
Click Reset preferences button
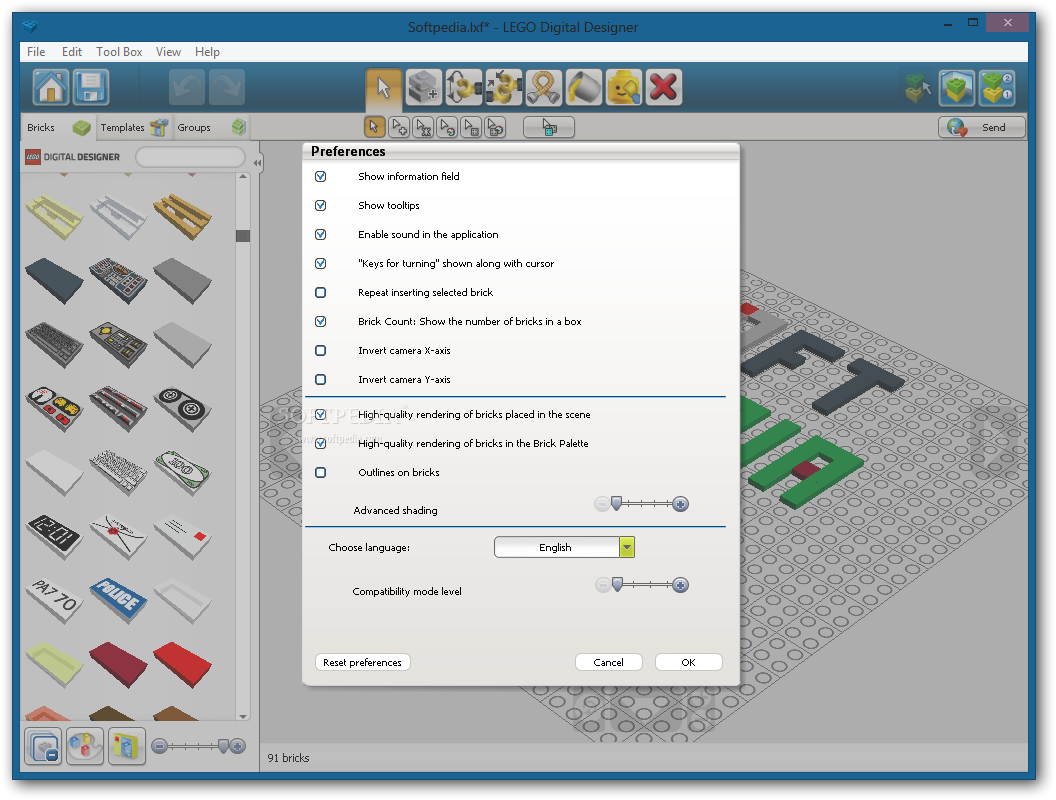[x=362, y=662]
